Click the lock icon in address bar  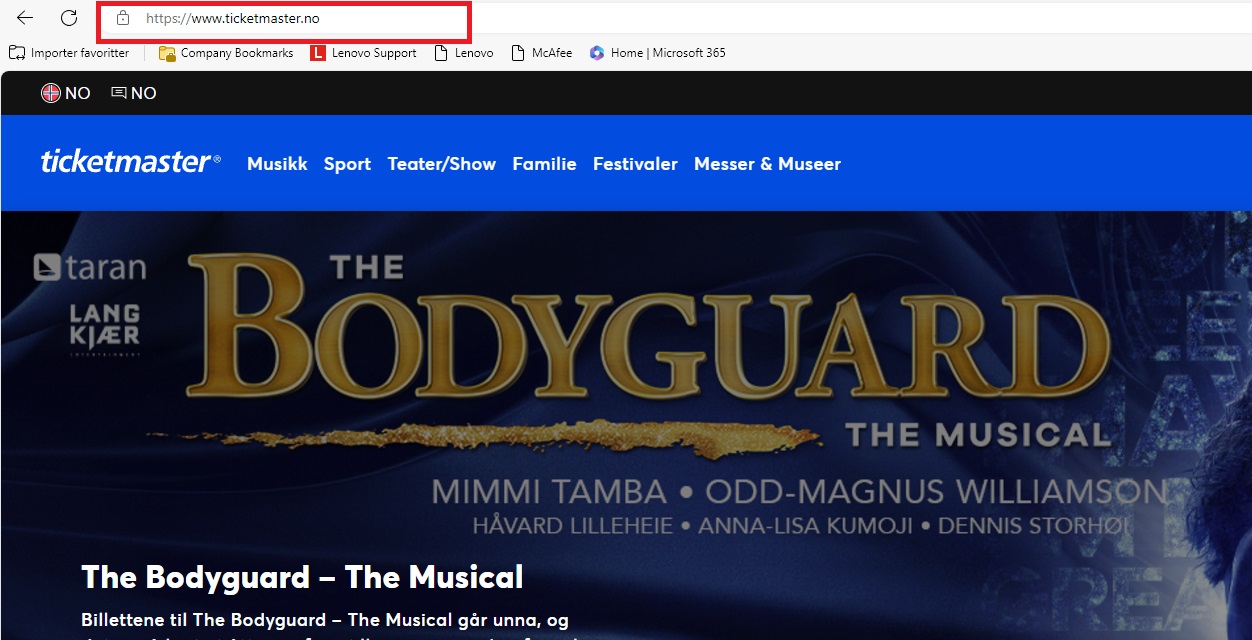pos(123,18)
